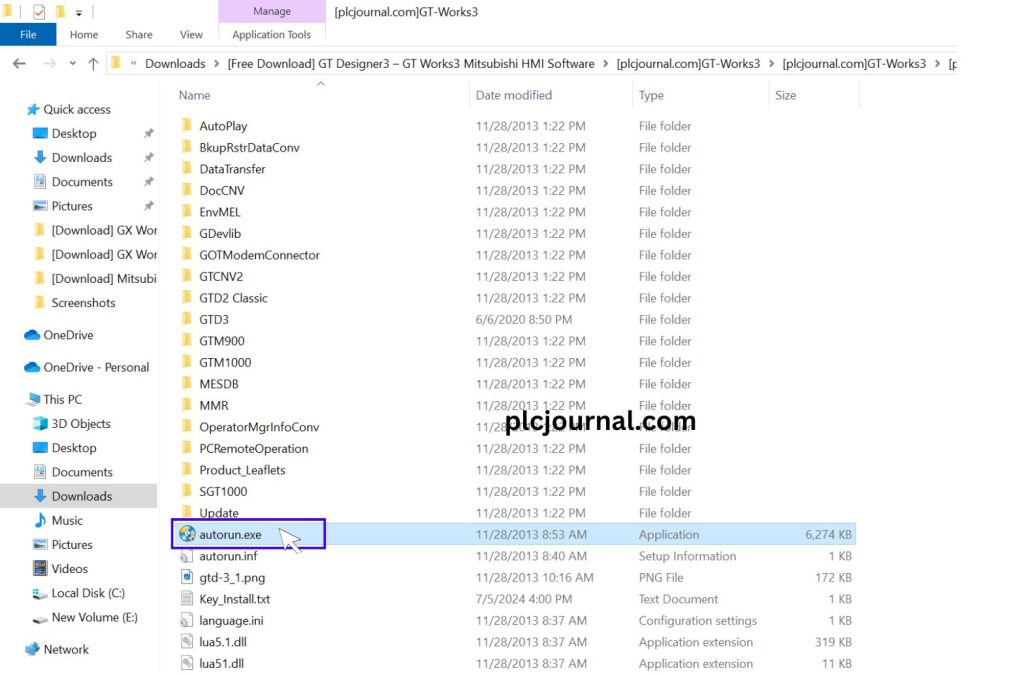Viewport: 1024px width, 675px height.
Task: Click the Local Disk (C:) drive icon
Action: click(40, 593)
